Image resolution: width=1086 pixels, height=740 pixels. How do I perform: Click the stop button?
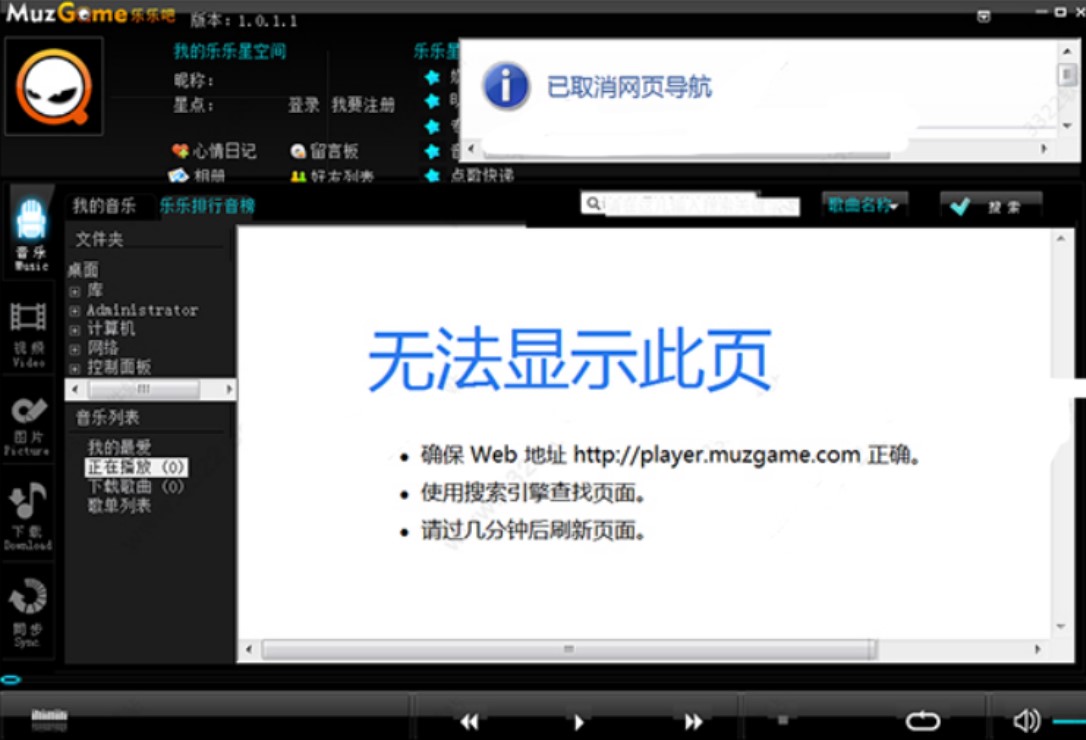coord(783,721)
